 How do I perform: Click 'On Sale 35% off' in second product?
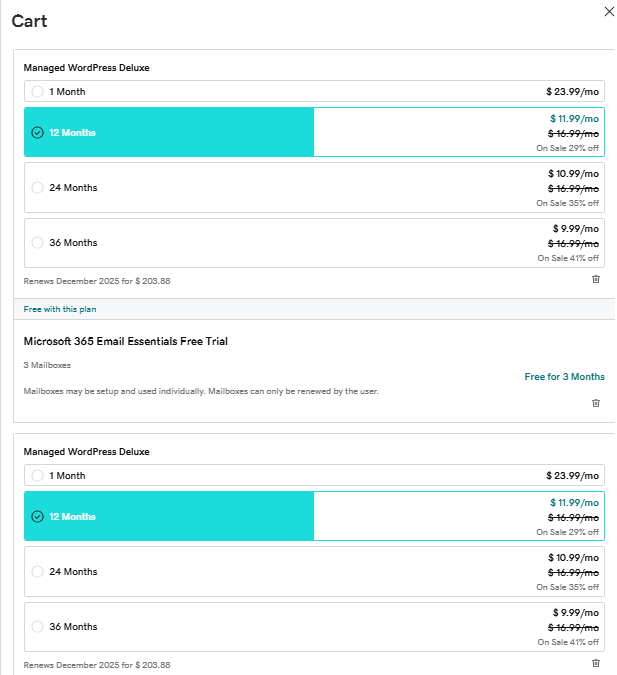coord(567,587)
